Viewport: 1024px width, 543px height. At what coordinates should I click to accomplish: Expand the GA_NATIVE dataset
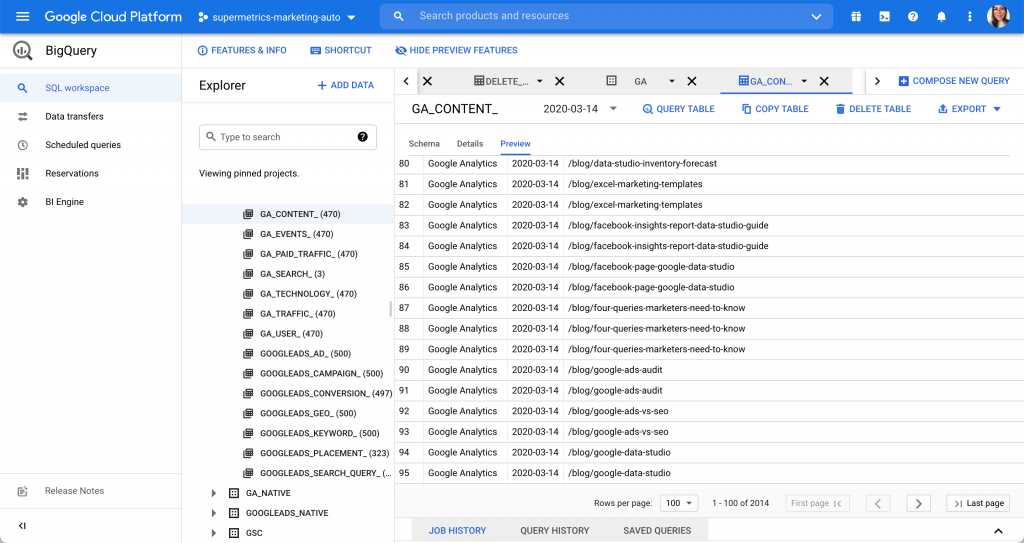click(213, 493)
